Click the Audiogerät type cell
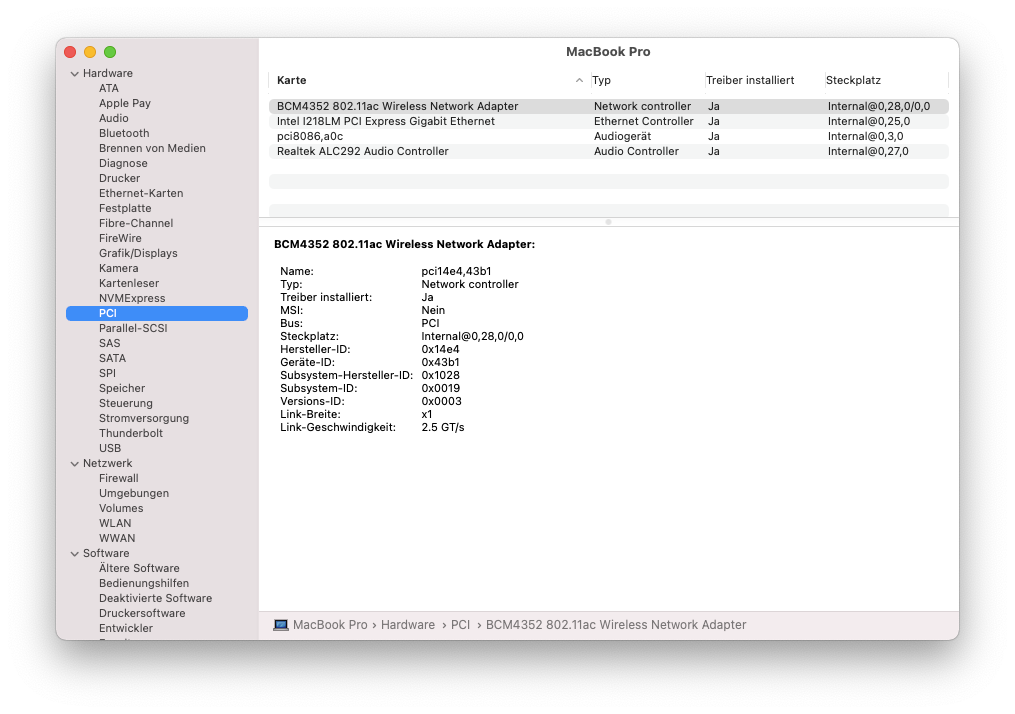 (x=623, y=136)
